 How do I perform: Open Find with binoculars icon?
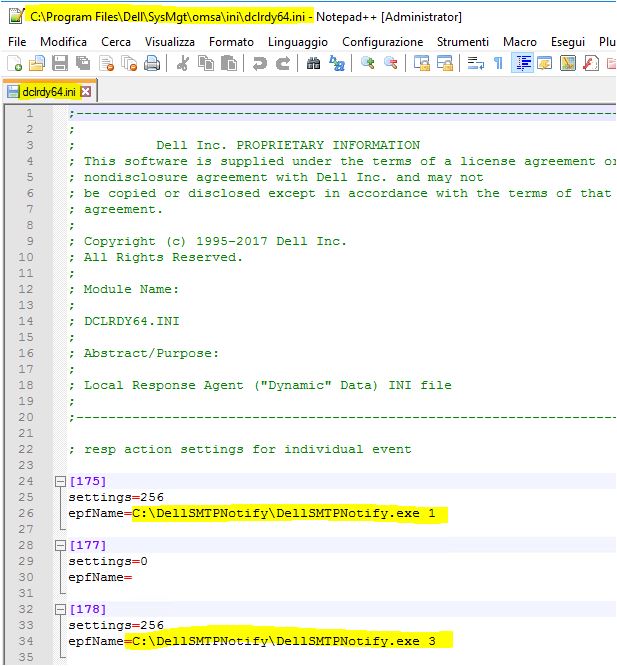(313, 64)
